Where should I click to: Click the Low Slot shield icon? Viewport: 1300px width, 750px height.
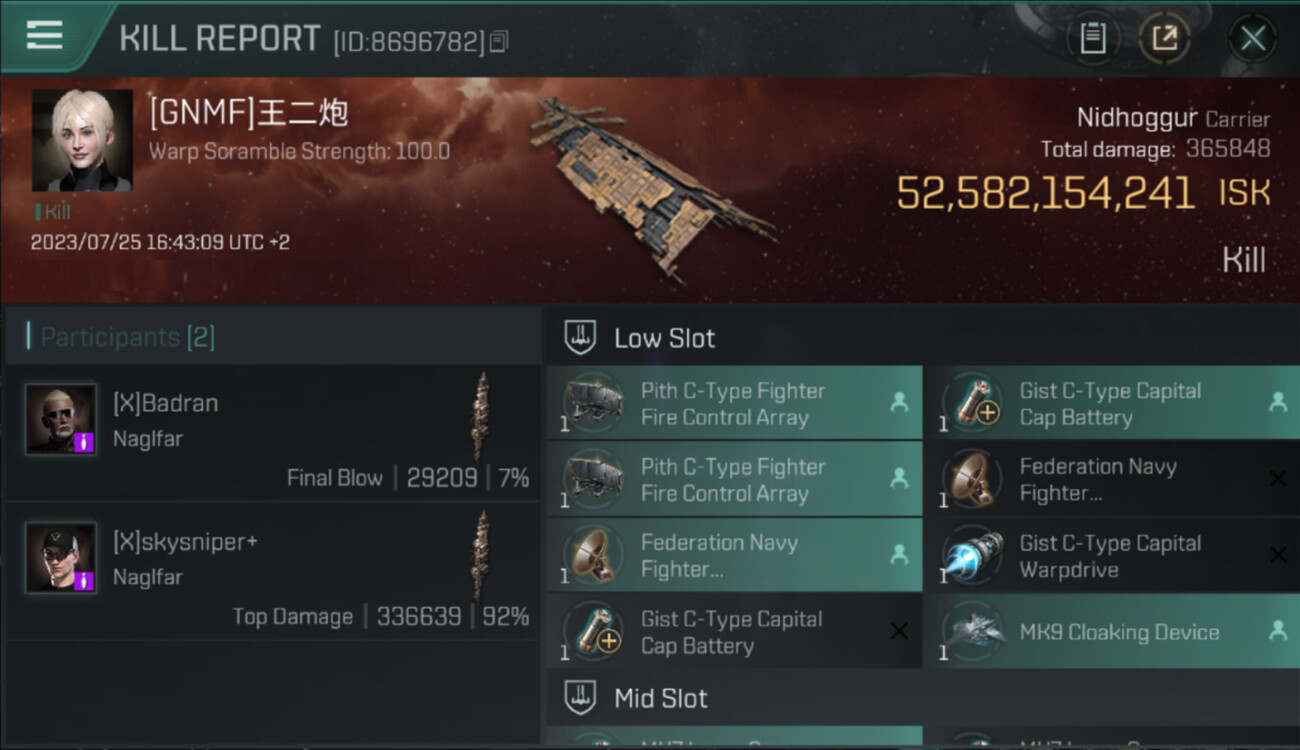point(581,338)
